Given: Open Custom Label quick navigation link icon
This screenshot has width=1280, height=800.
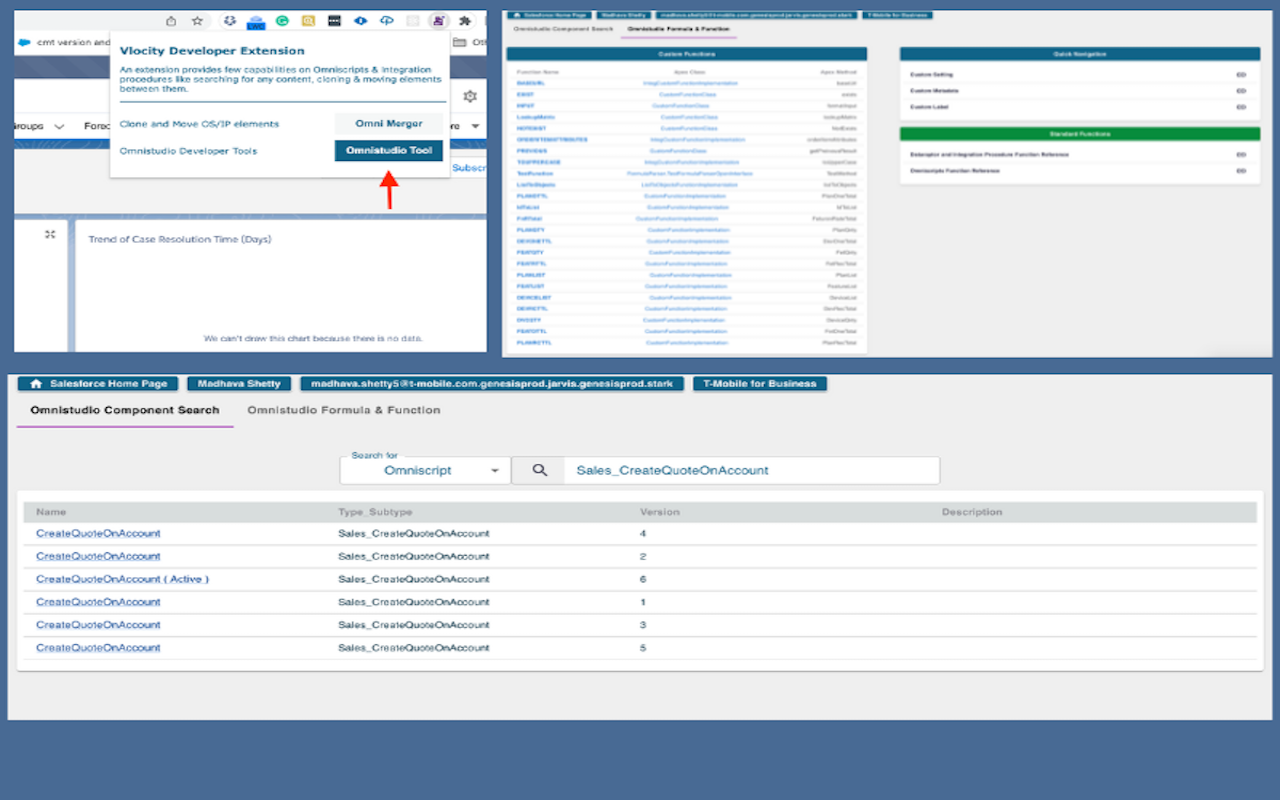Looking at the screenshot, I should 1241,107.
